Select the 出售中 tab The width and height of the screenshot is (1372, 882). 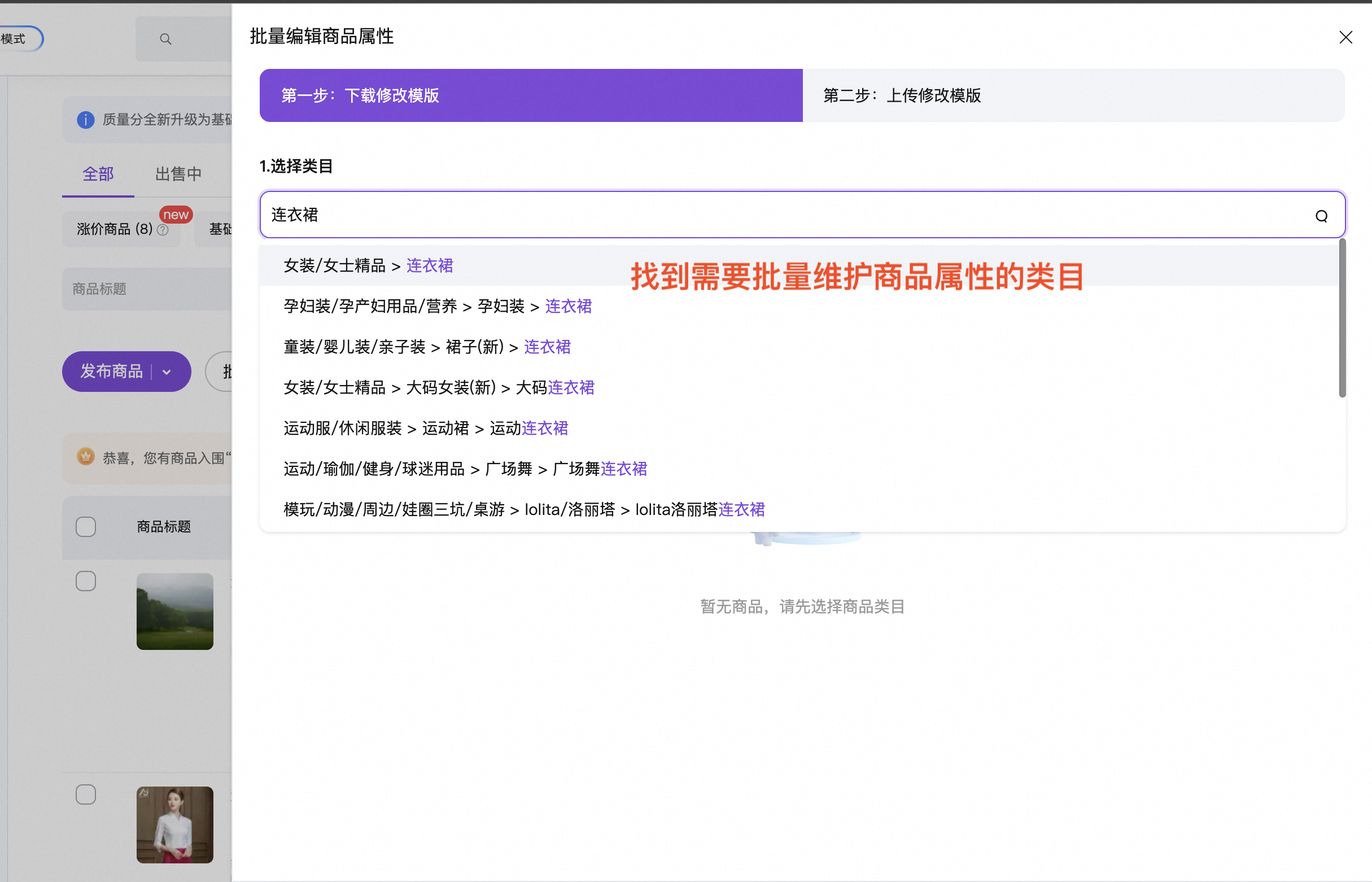point(178,174)
